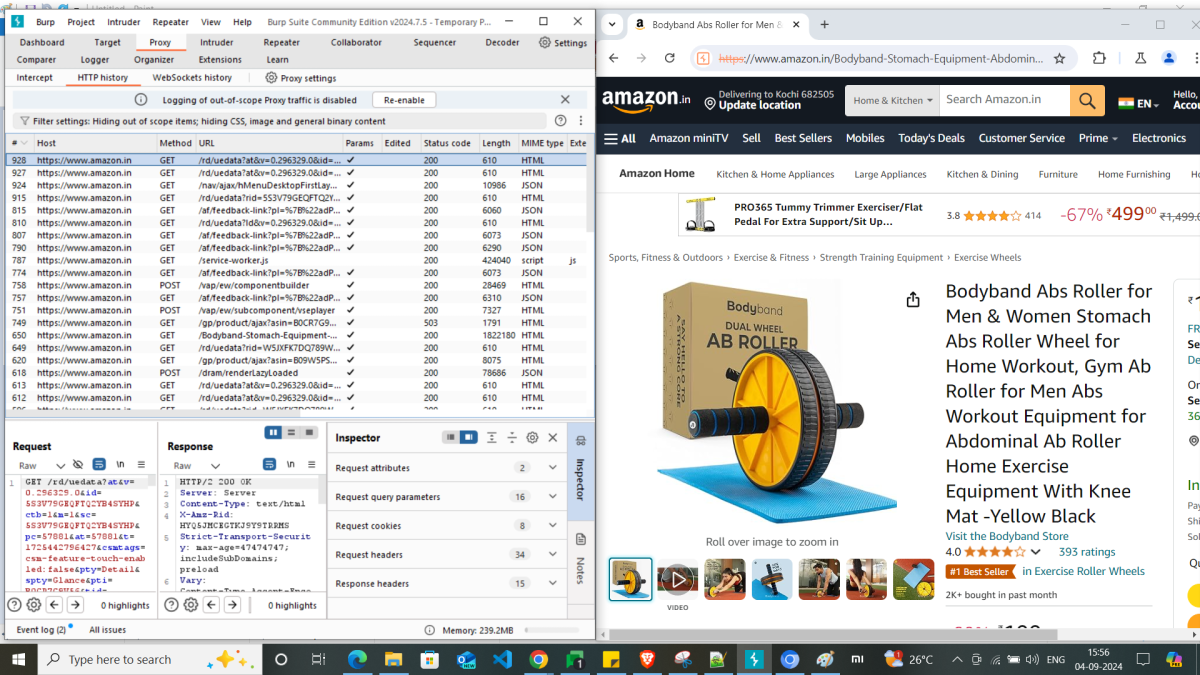Open the Intercept sub-tab

(35, 78)
